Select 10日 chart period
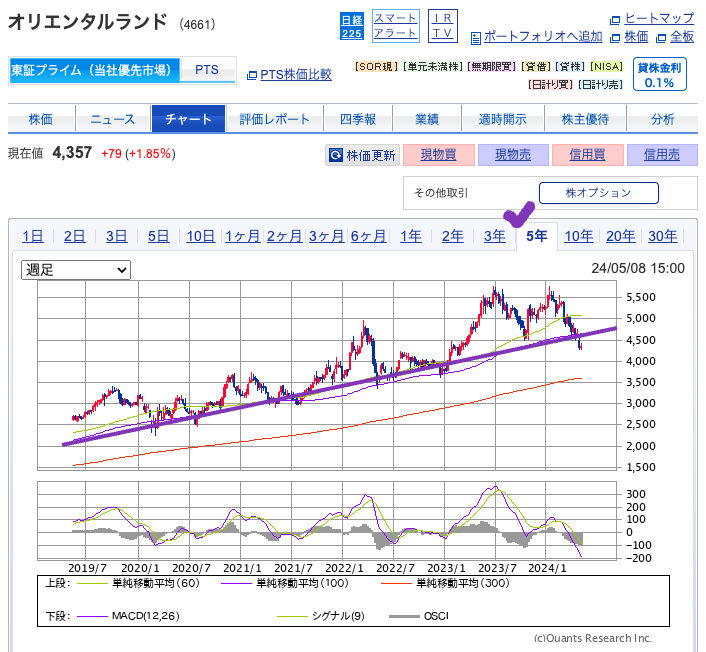Viewport: 706px width, 652px height. click(x=200, y=236)
